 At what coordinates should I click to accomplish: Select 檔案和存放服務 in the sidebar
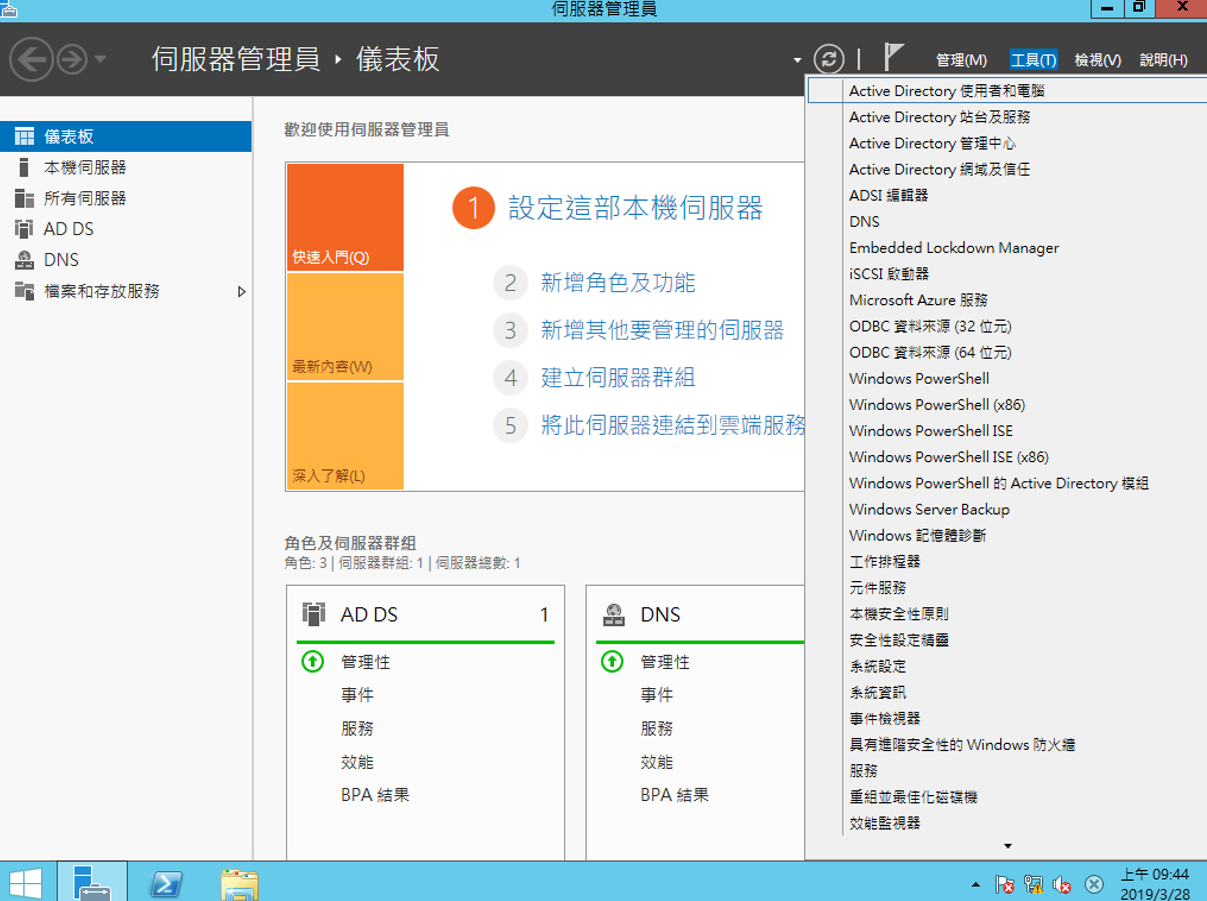pyautogui.click(x=126, y=291)
